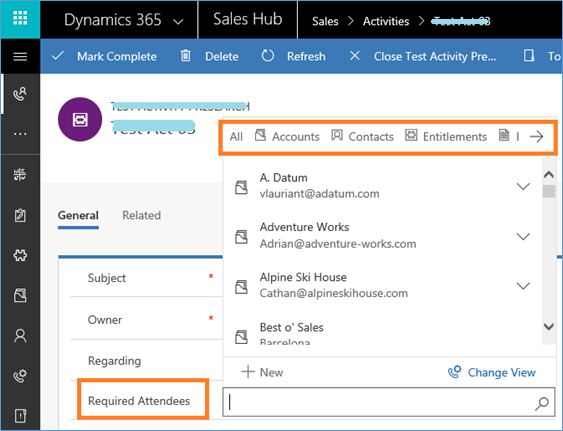The width and height of the screenshot is (563, 431).
Task: Click the purple activity entity icon
Action: (80, 119)
